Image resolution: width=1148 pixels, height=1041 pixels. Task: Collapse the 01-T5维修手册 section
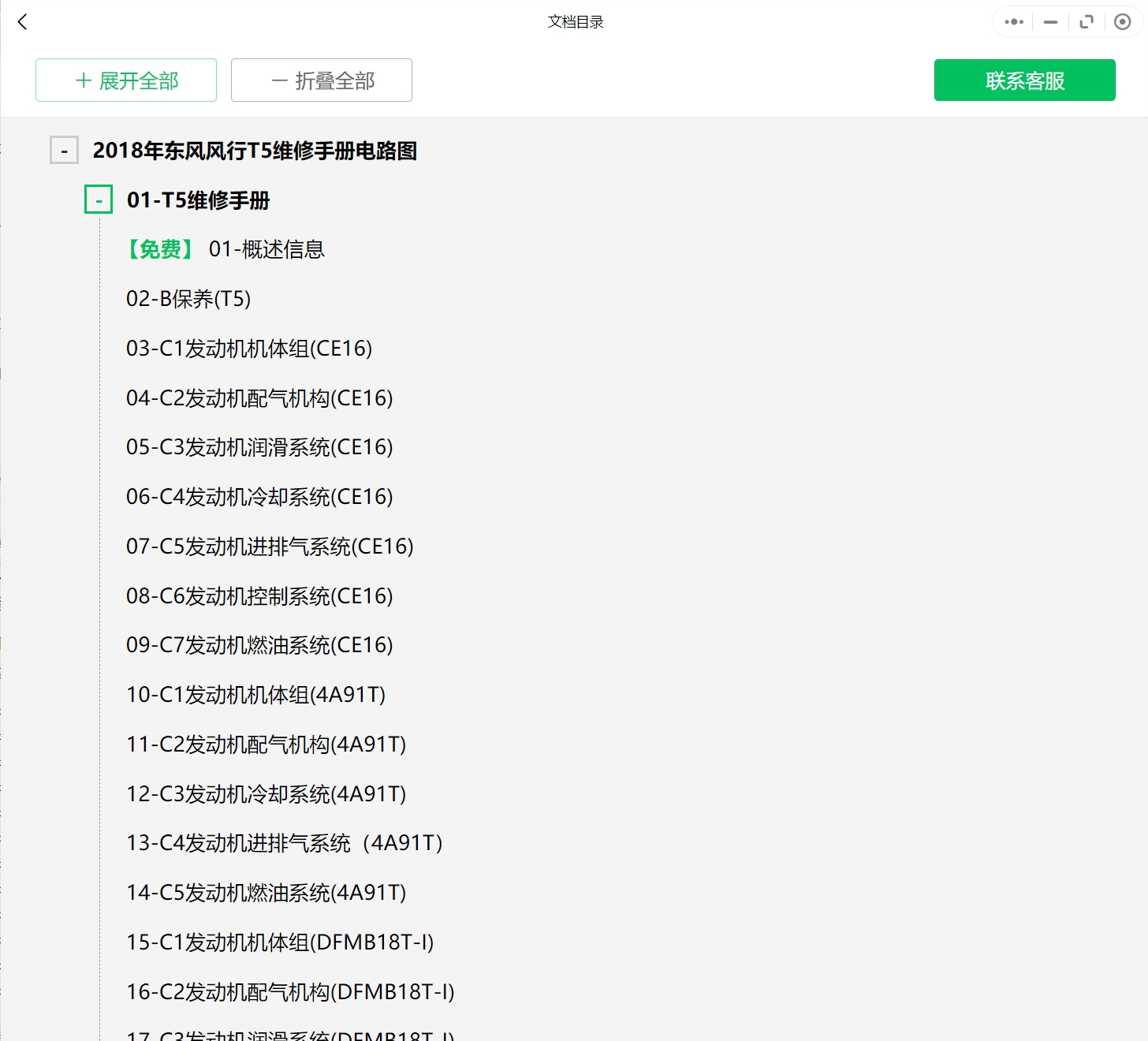click(98, 200)
